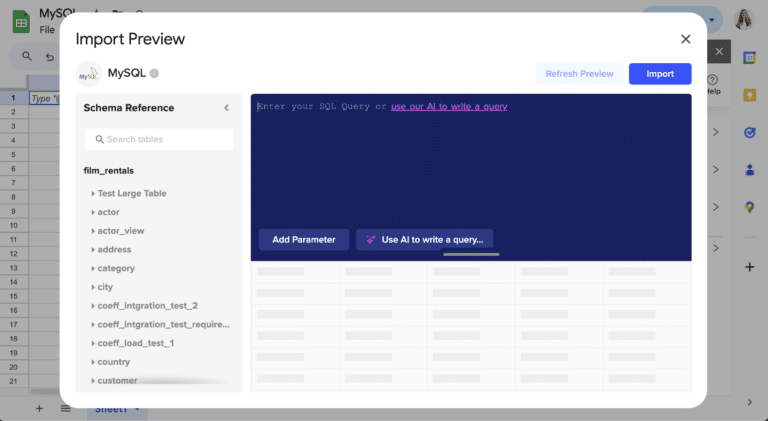Viewport: 768px width, 421px height.
Task: Close the Import Preview dialog
Action: [685, 39]
